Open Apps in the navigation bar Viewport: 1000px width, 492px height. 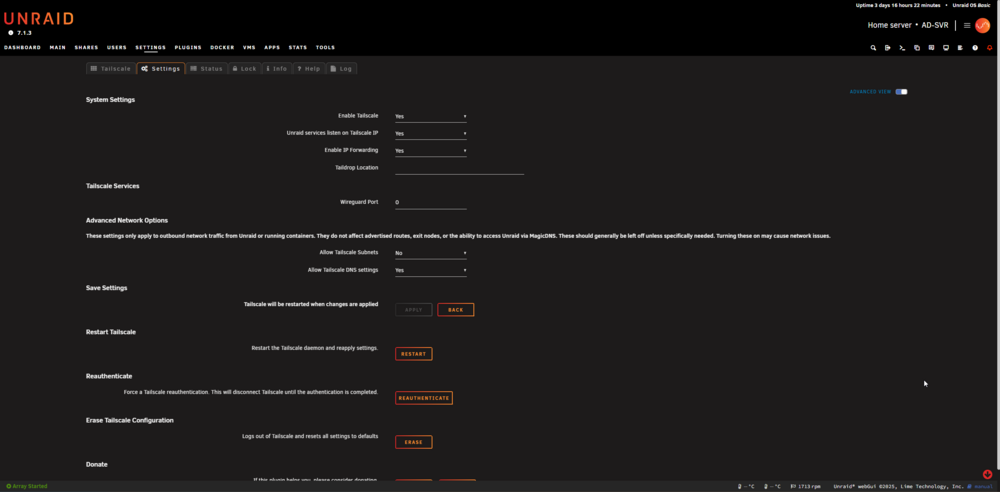(272, 48)
